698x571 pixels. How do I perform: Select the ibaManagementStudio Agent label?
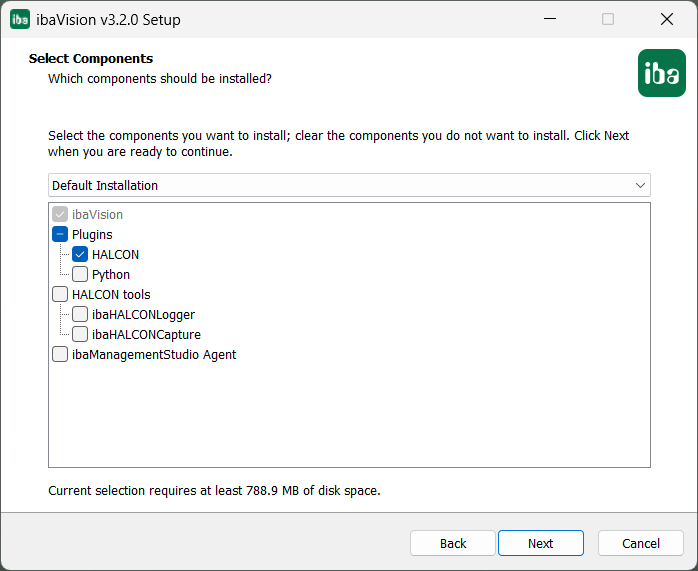click(x=154, y=355)
